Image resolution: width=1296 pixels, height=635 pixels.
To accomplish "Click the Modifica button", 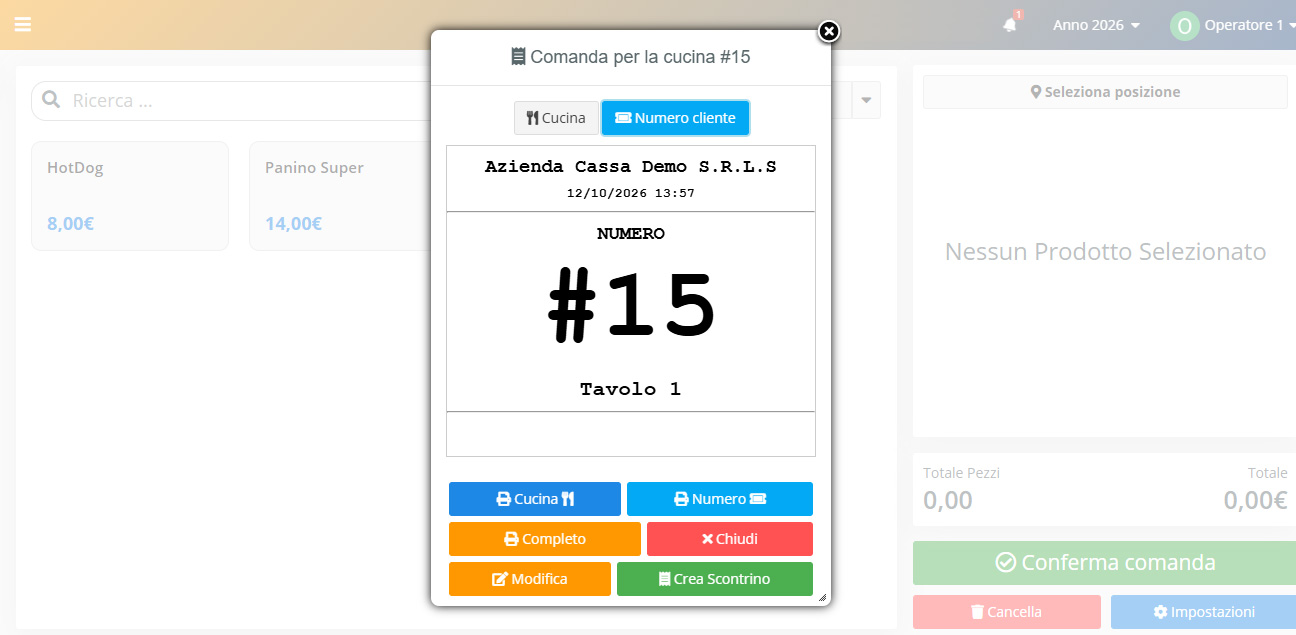I will pyautogui.click(x=530, y=579).
